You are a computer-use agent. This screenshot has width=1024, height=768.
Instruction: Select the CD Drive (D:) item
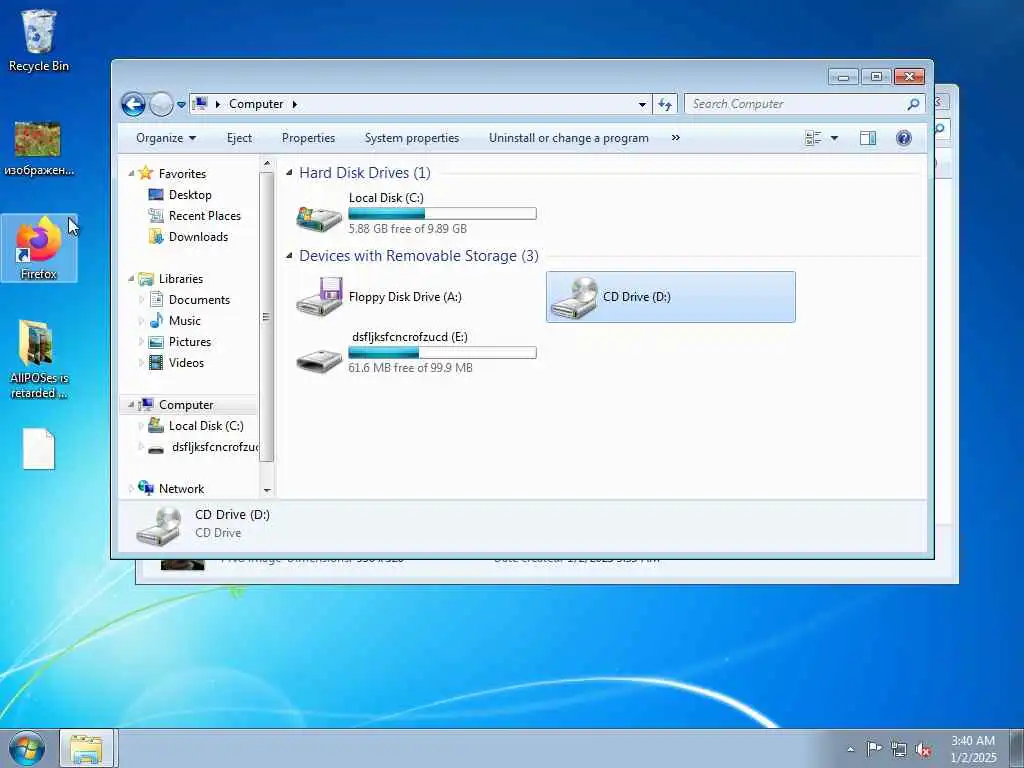click(x=671, y=296)
